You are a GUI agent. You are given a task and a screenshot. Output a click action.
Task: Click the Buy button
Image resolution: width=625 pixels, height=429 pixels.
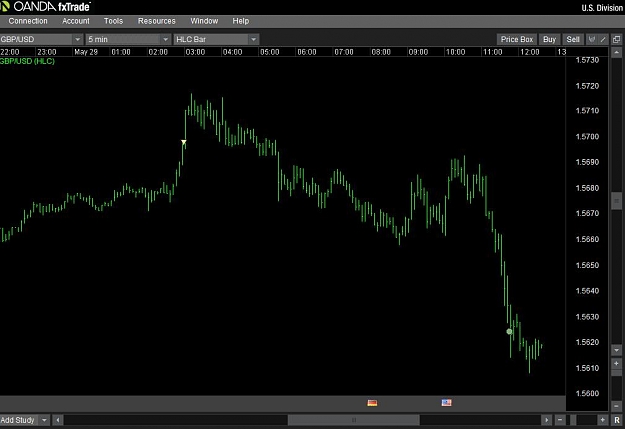pos(549,39)
